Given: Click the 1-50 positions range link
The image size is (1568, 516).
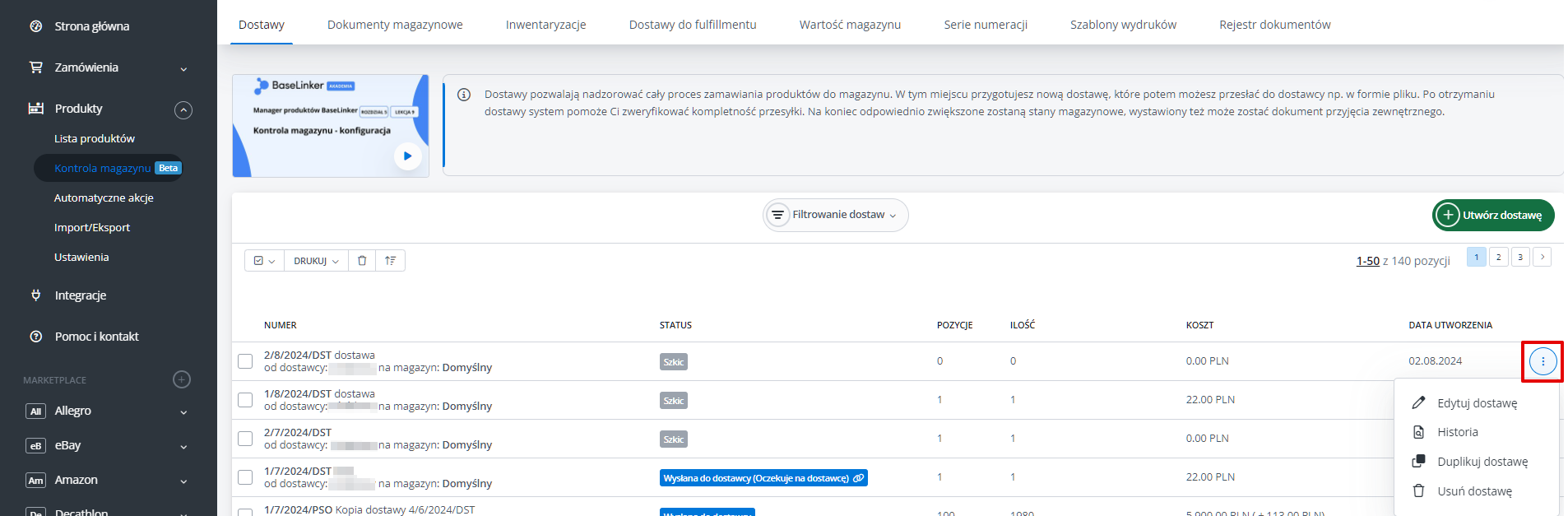Looking at the screenshot, I should tap(1368, 261).
